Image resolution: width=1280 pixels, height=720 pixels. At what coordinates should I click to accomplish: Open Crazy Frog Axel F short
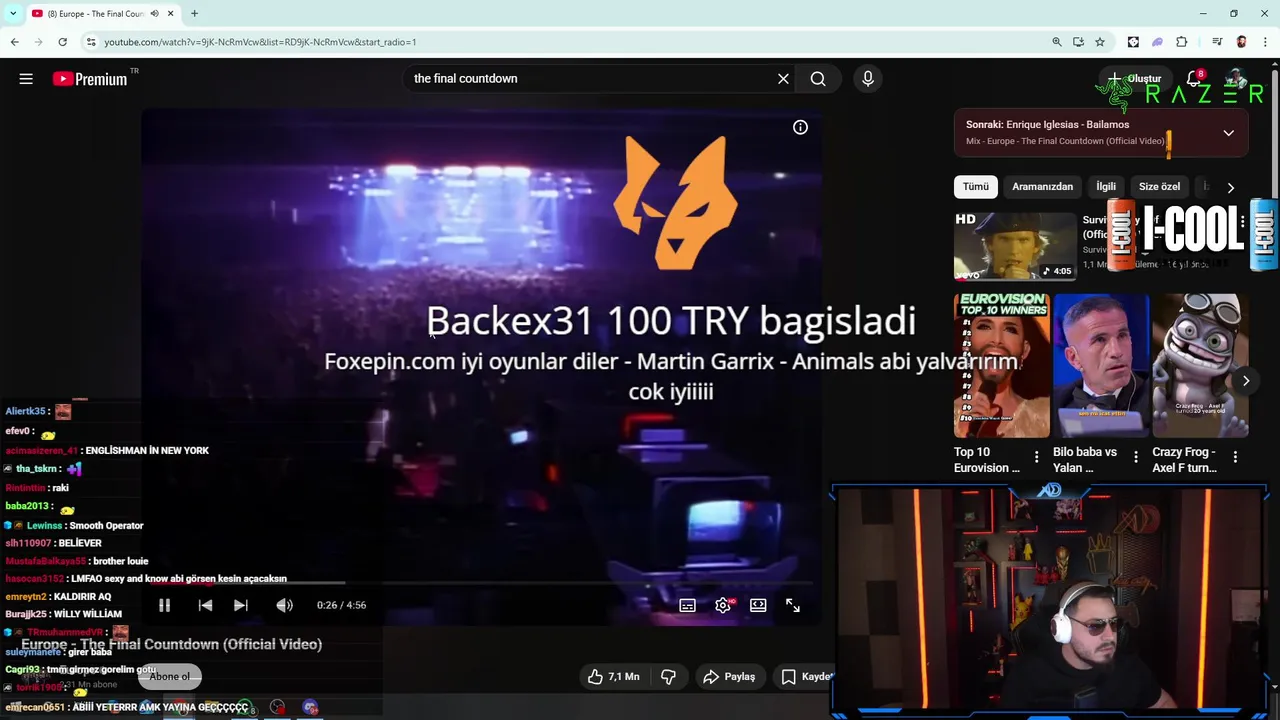point(1201,365)
